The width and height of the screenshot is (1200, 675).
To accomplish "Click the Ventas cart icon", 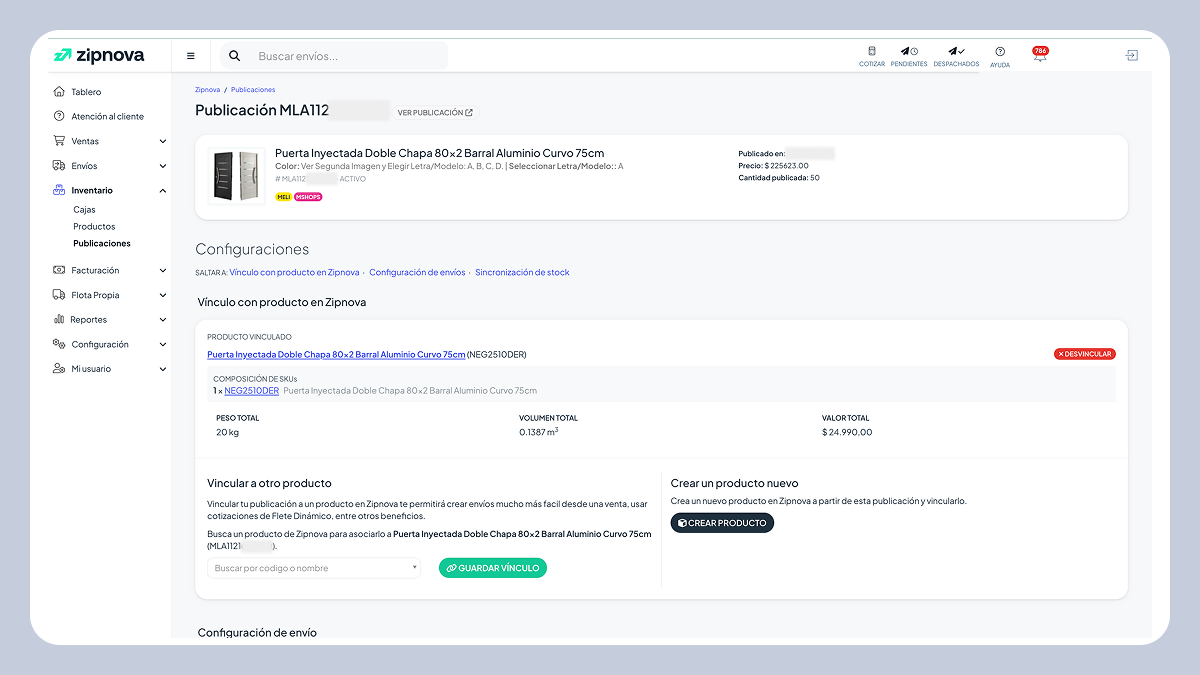I will [x=59, y=141].
